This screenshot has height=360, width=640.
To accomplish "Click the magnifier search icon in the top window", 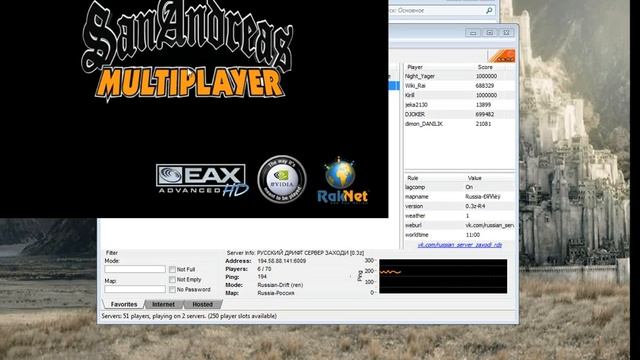I will pyautogui.click(x=489, y=11).
